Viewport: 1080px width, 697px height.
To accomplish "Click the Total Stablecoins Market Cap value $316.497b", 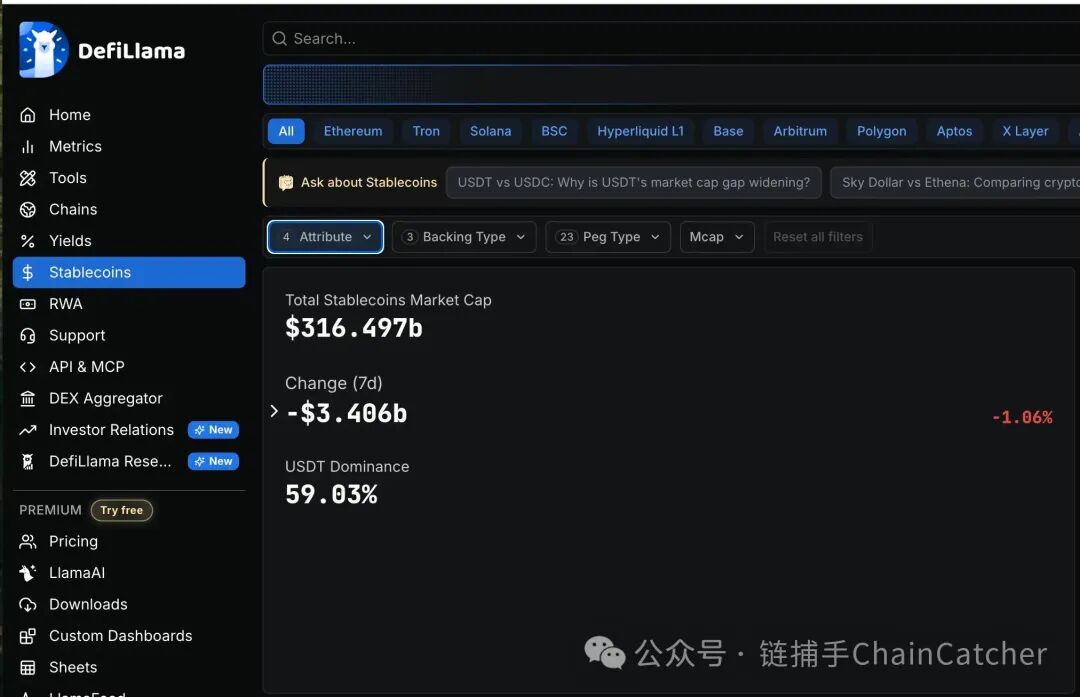I will (x=353, y=328).
